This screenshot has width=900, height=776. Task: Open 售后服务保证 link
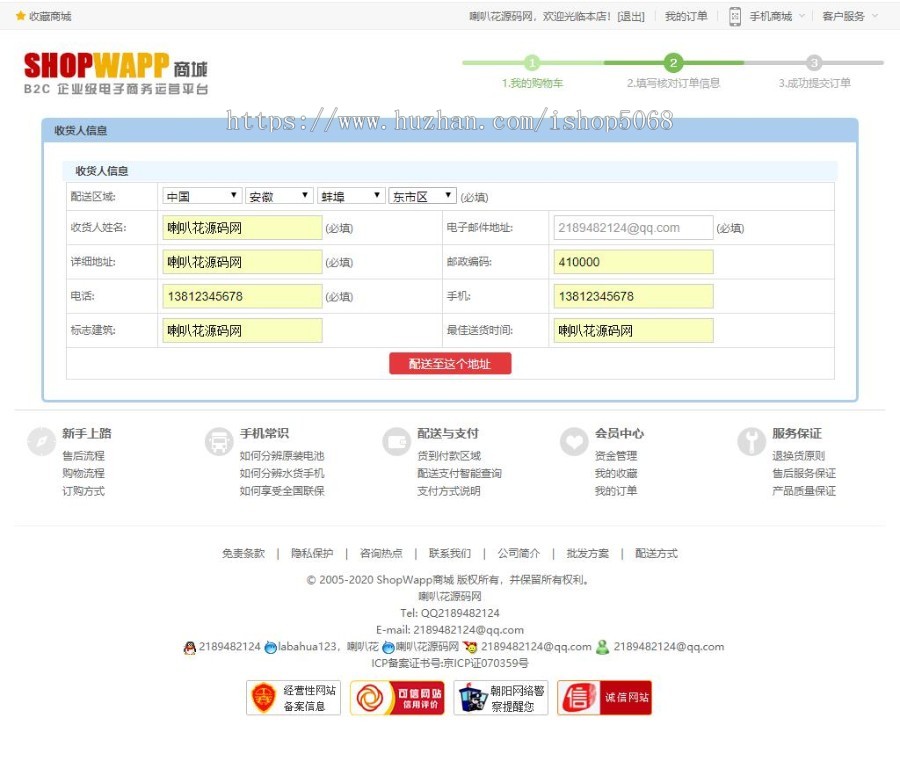tap(804, 473)
